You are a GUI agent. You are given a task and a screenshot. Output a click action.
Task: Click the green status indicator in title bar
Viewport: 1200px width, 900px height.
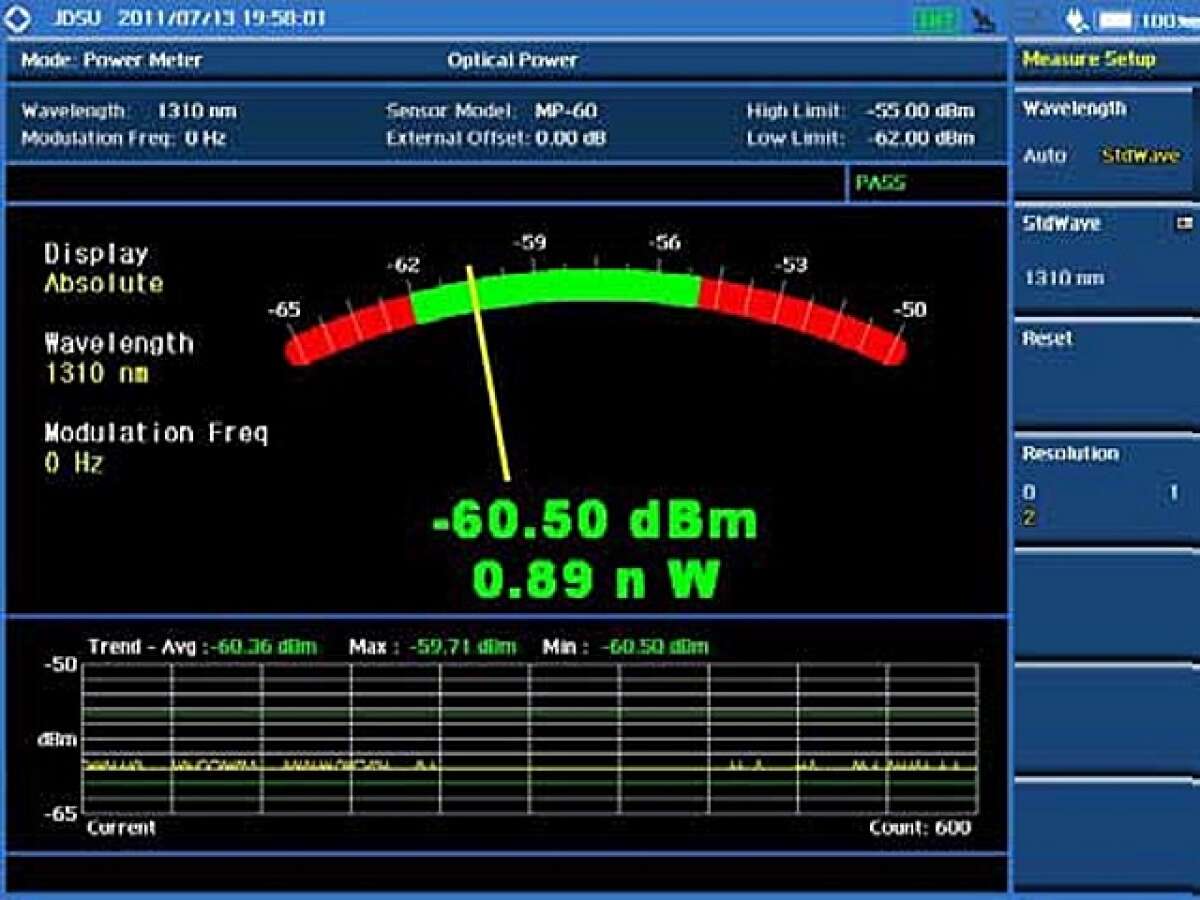coord(936,19)
